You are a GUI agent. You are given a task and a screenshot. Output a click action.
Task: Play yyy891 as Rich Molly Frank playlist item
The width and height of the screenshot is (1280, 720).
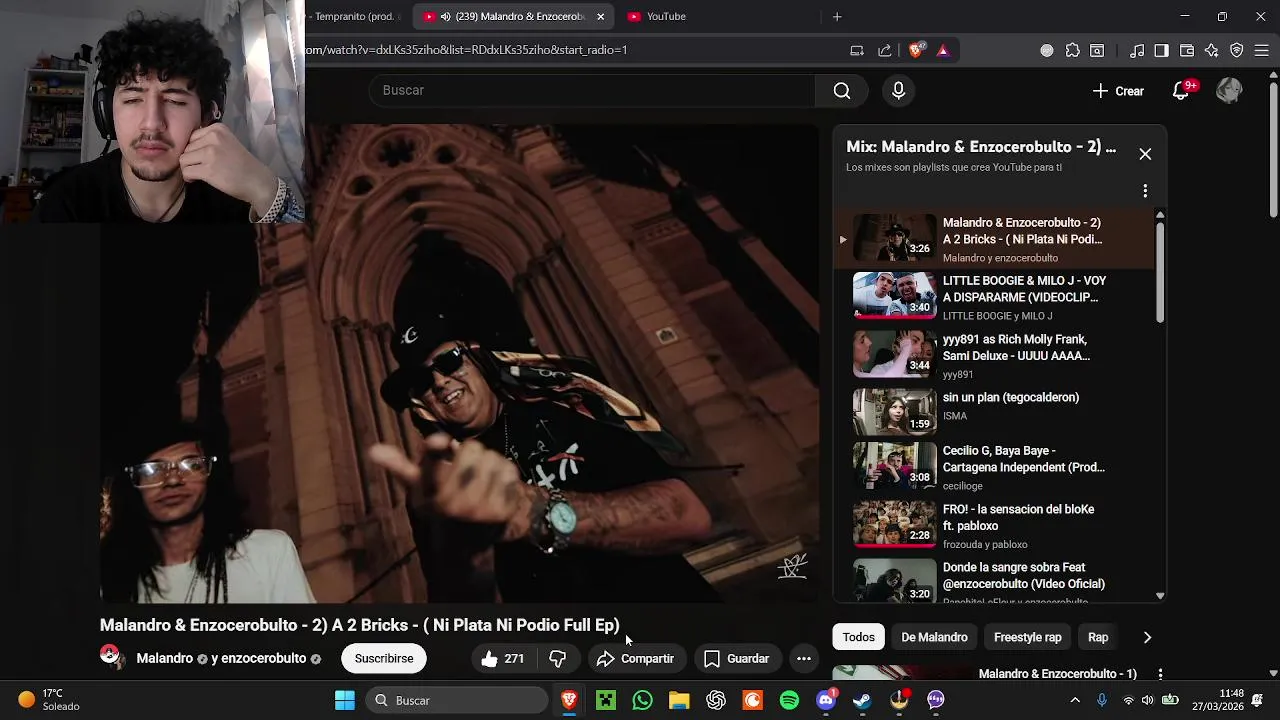pyautogui.click(x=994, y=355)
